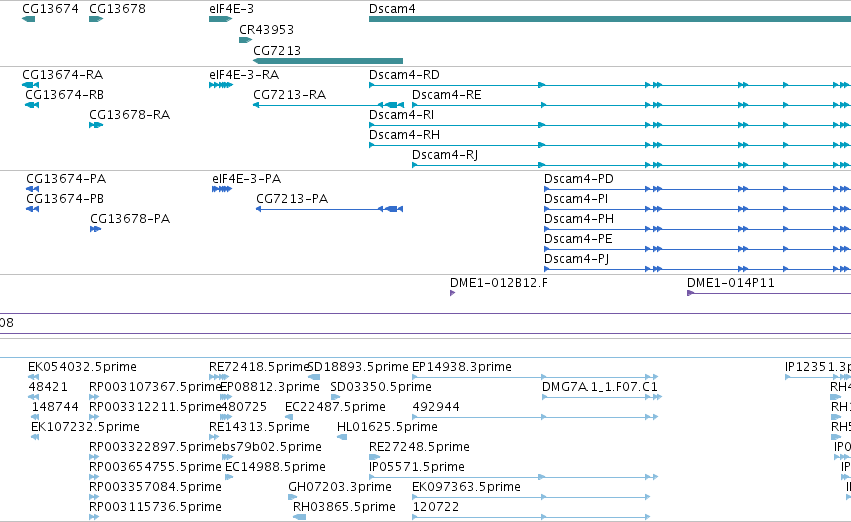This screenshot has width=851, height=522.
Task: Select the DME1-012B12.F feature label
Action: [499, 283]
